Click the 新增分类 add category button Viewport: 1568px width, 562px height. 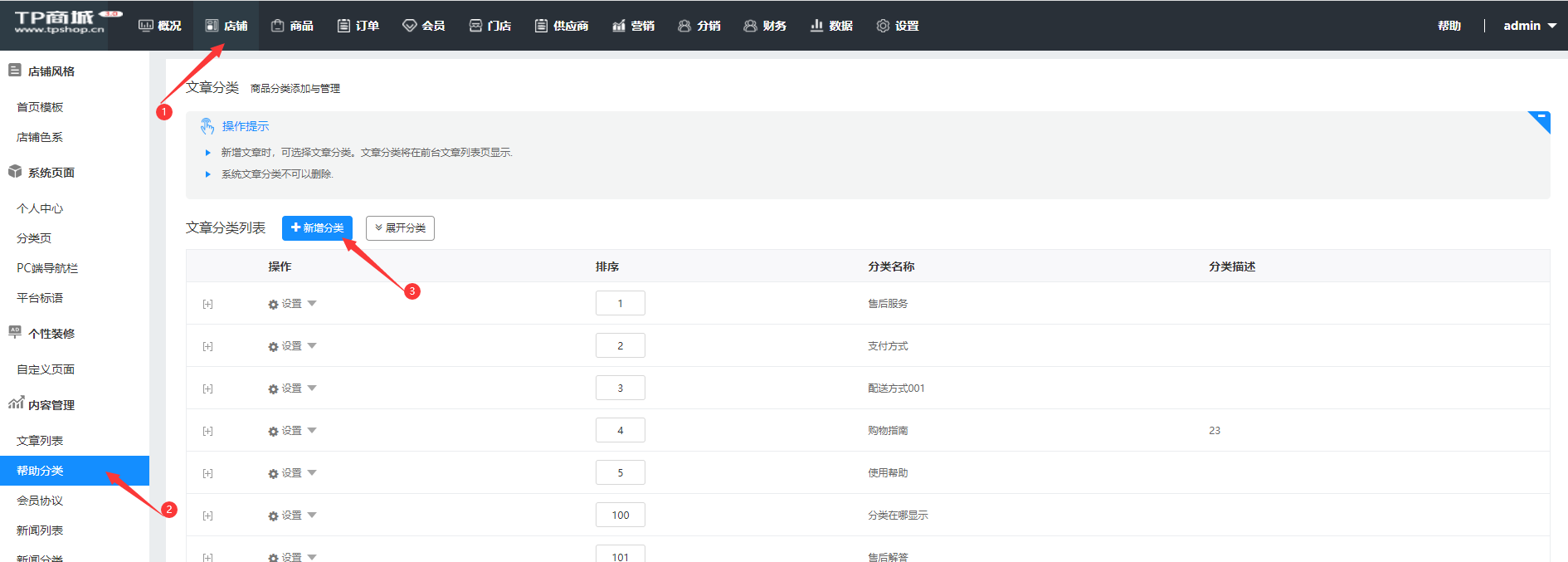317,228
